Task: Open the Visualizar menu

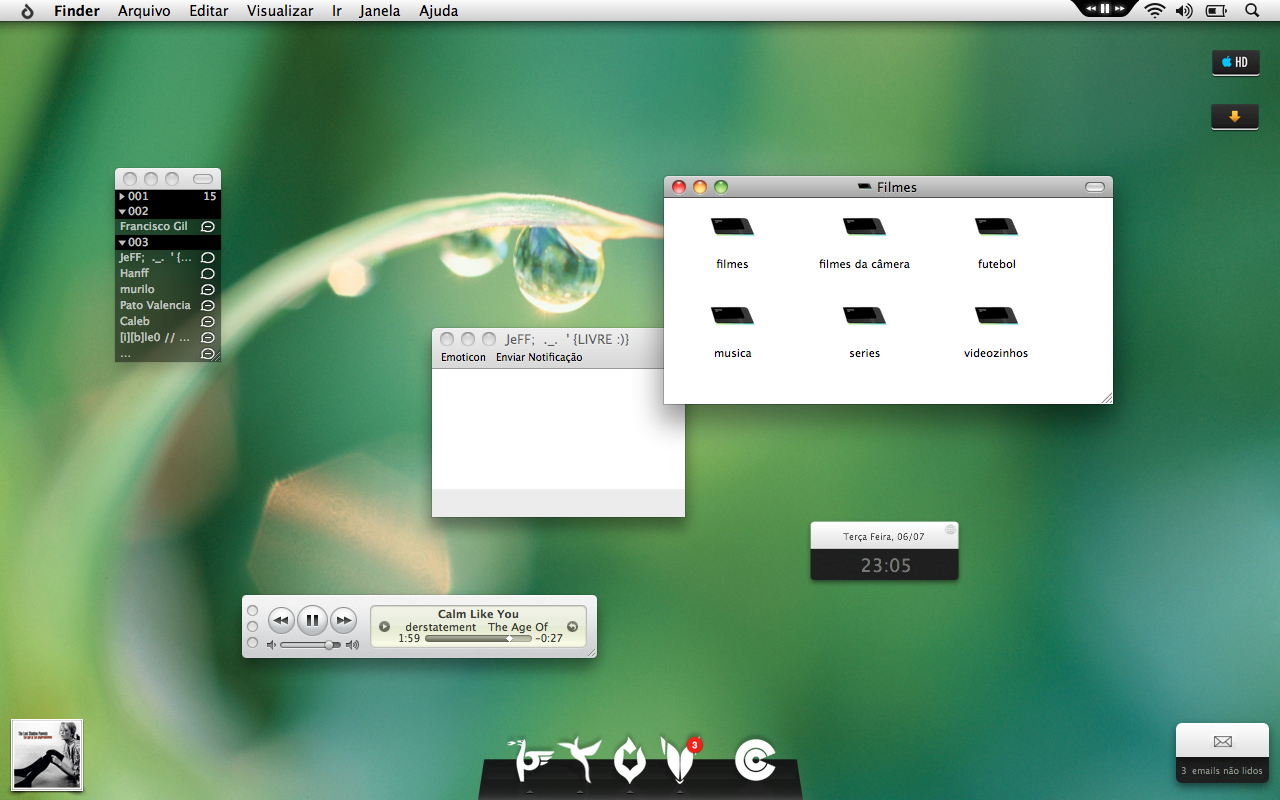Action: [280, 11]
